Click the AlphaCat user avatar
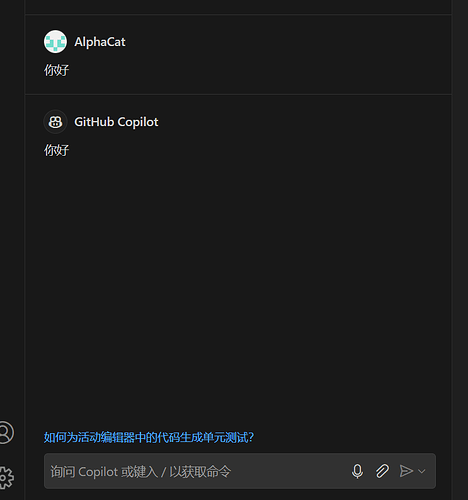This screenshot has width=468, height=500. (x=55, y=42)
